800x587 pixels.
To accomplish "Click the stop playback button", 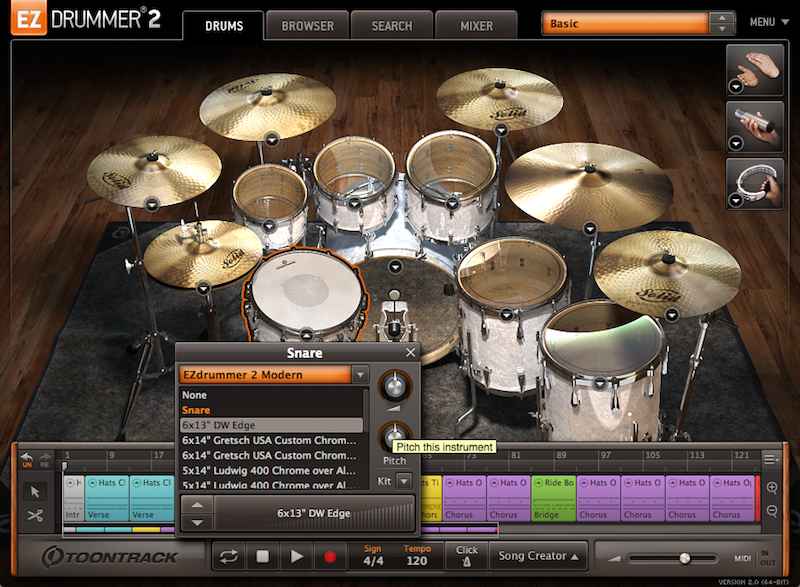I will pos(262,556).
